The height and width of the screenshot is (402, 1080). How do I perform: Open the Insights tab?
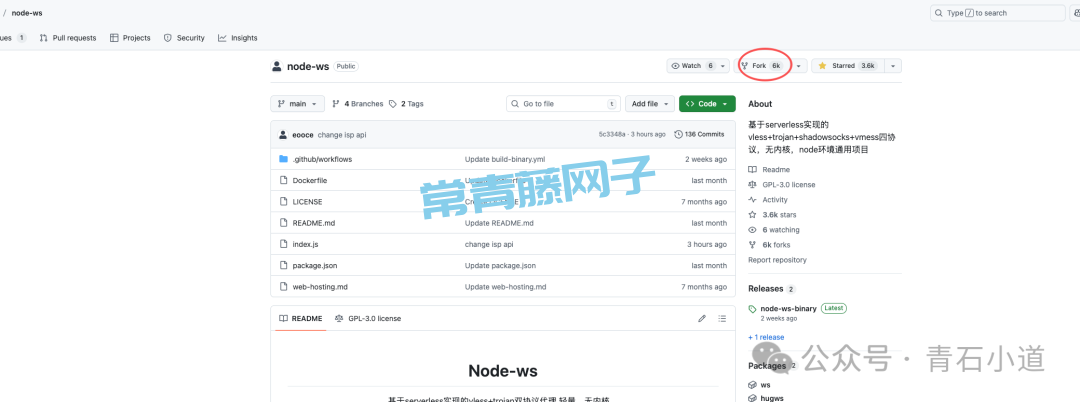pyautogui.click(x=238, y=38)
